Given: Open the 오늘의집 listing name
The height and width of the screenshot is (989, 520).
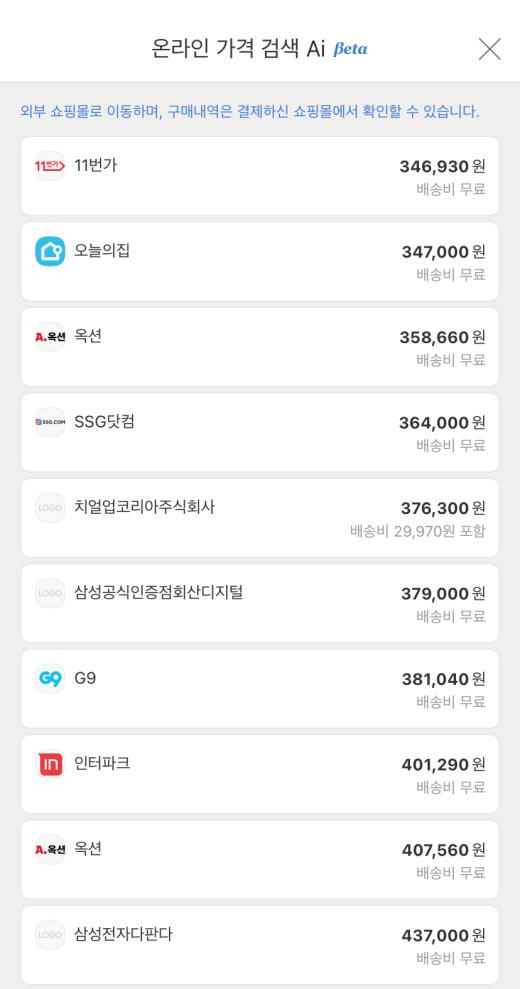Looking at the screenshot, I should tap(102, 250).
